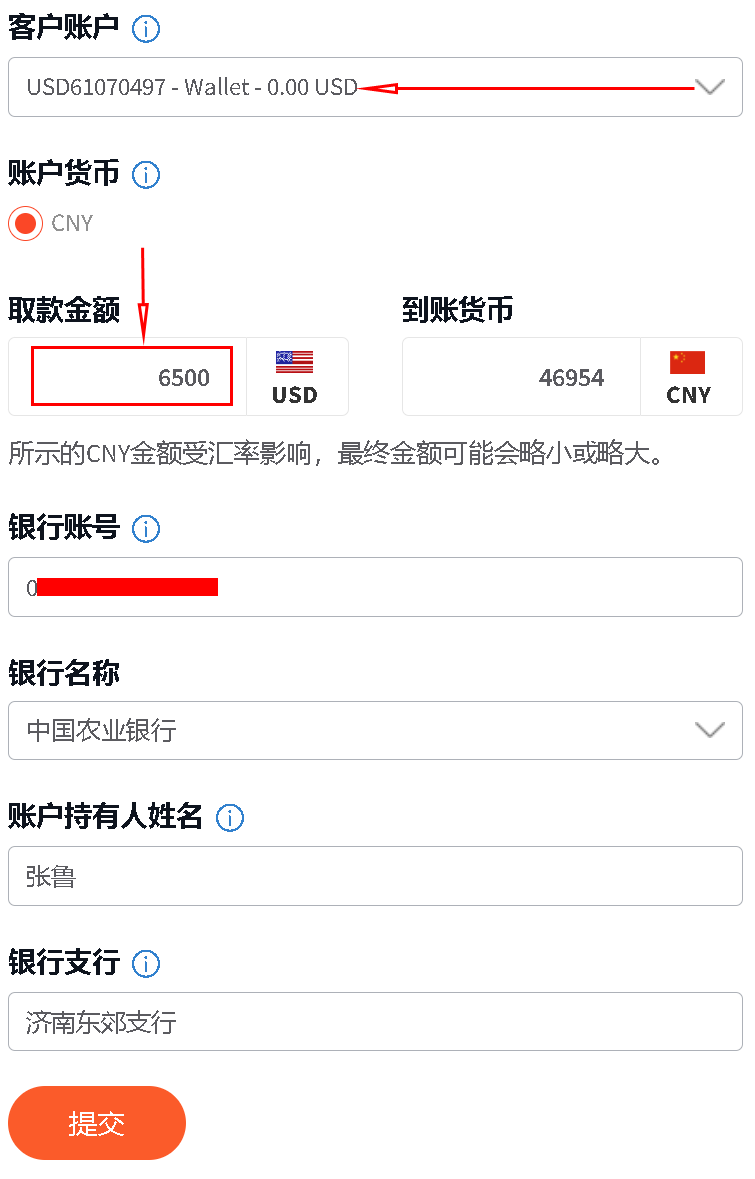The height and width of the screenshot is (1179, 755).
Task: Click info icon next to 账户货币
Action: point(146,174)
